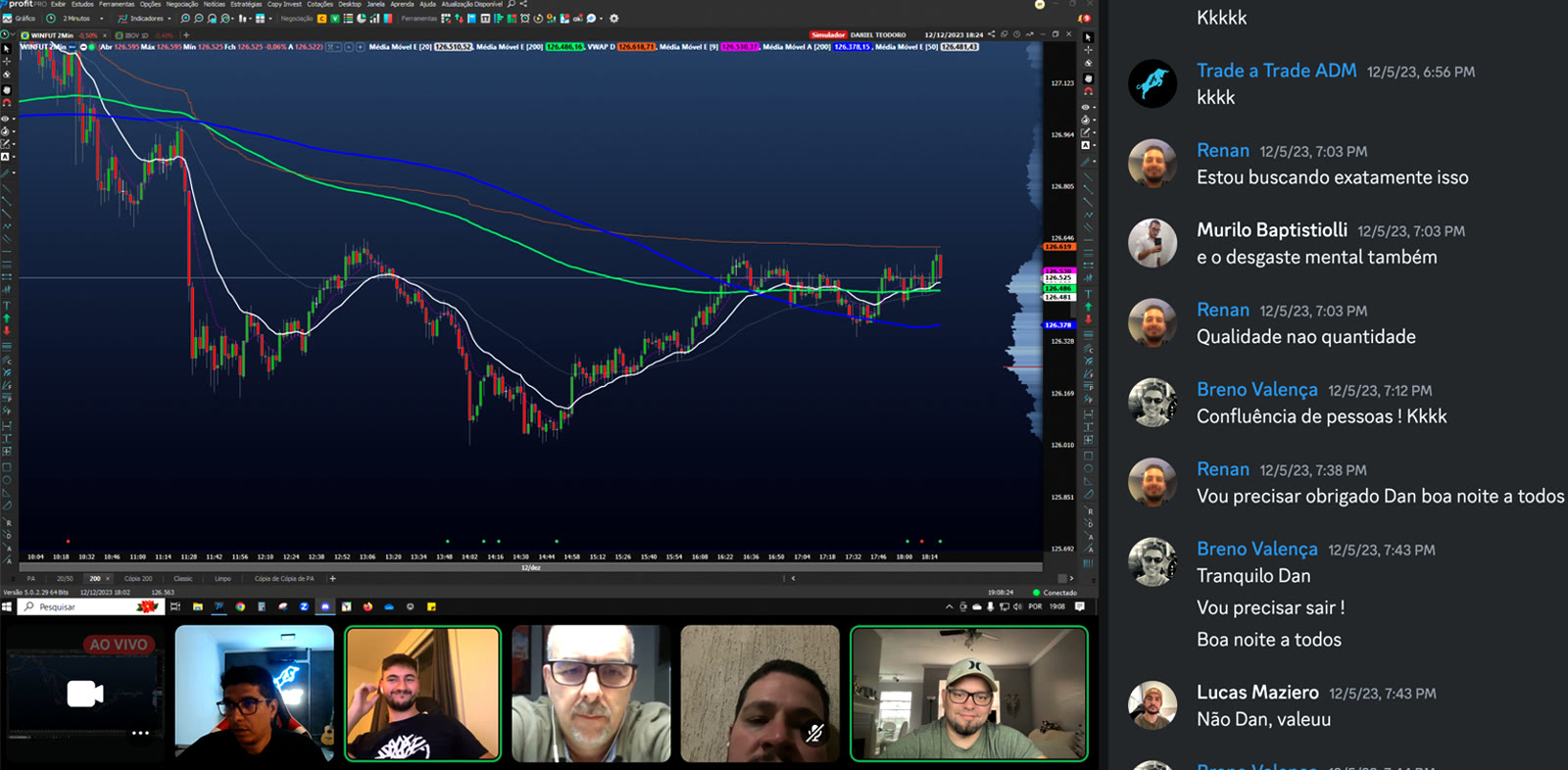Click Atualização Disponível in the menu bar
The image size is (1568, 770).
point(471,4)
